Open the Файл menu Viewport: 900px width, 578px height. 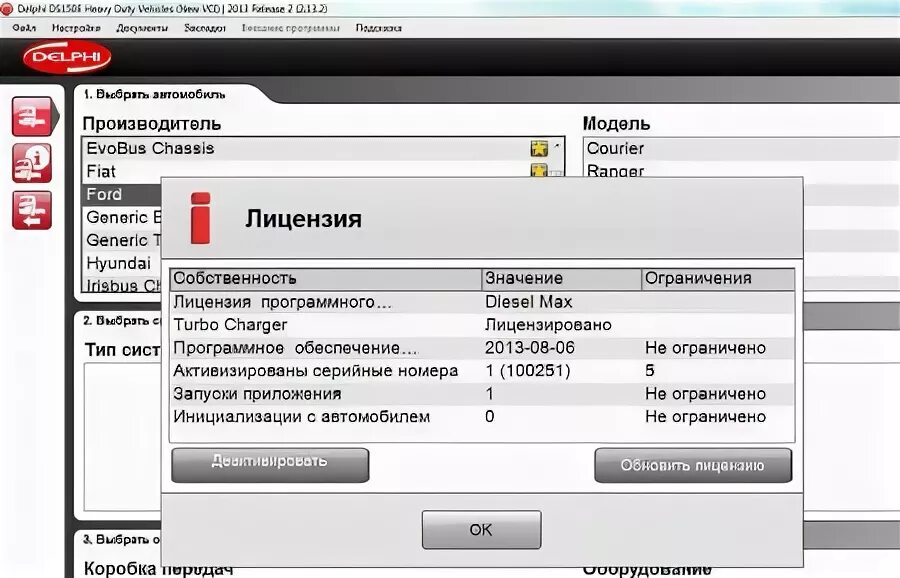pyautogui.click(x=24, y=28)
